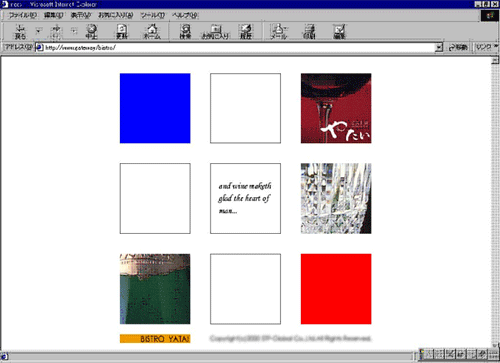Open the Search (検索) toolbar button
The height and width of the screenshot is (363, 500).
(185, 32)
